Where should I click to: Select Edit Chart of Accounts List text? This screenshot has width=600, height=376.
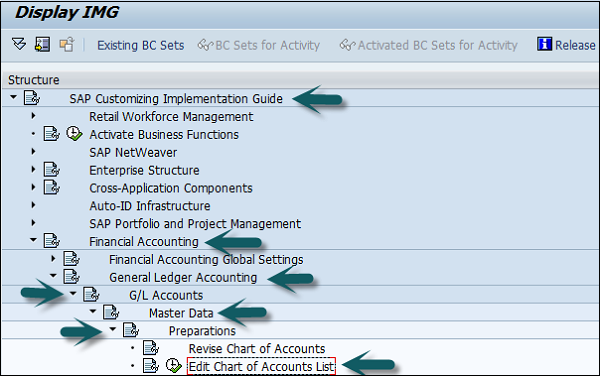(x=261, y=366)
